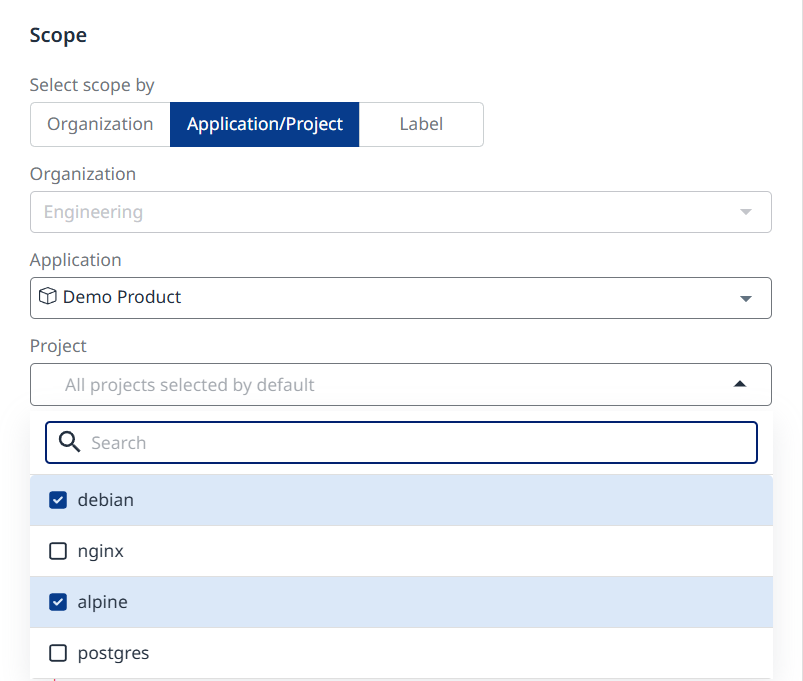Screen dimensions: 803x681
Task: Uncheck the alpine checkbox
Action: click(58, 602)
